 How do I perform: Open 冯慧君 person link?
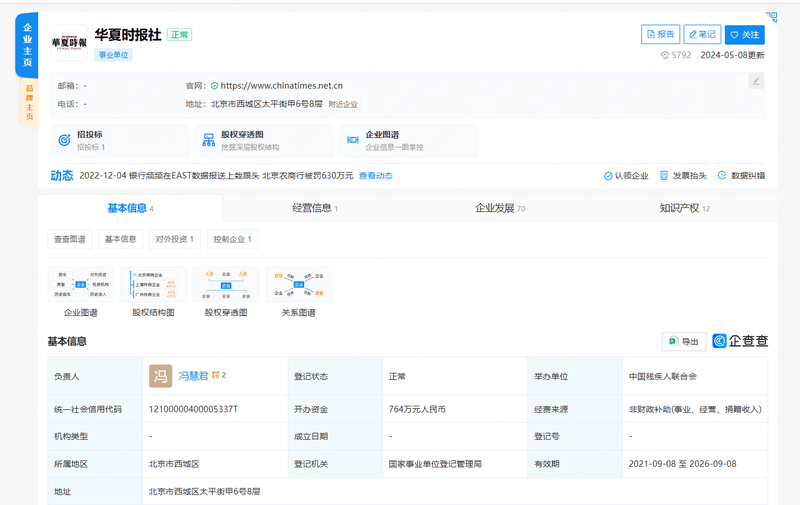(x=193, y=376)
